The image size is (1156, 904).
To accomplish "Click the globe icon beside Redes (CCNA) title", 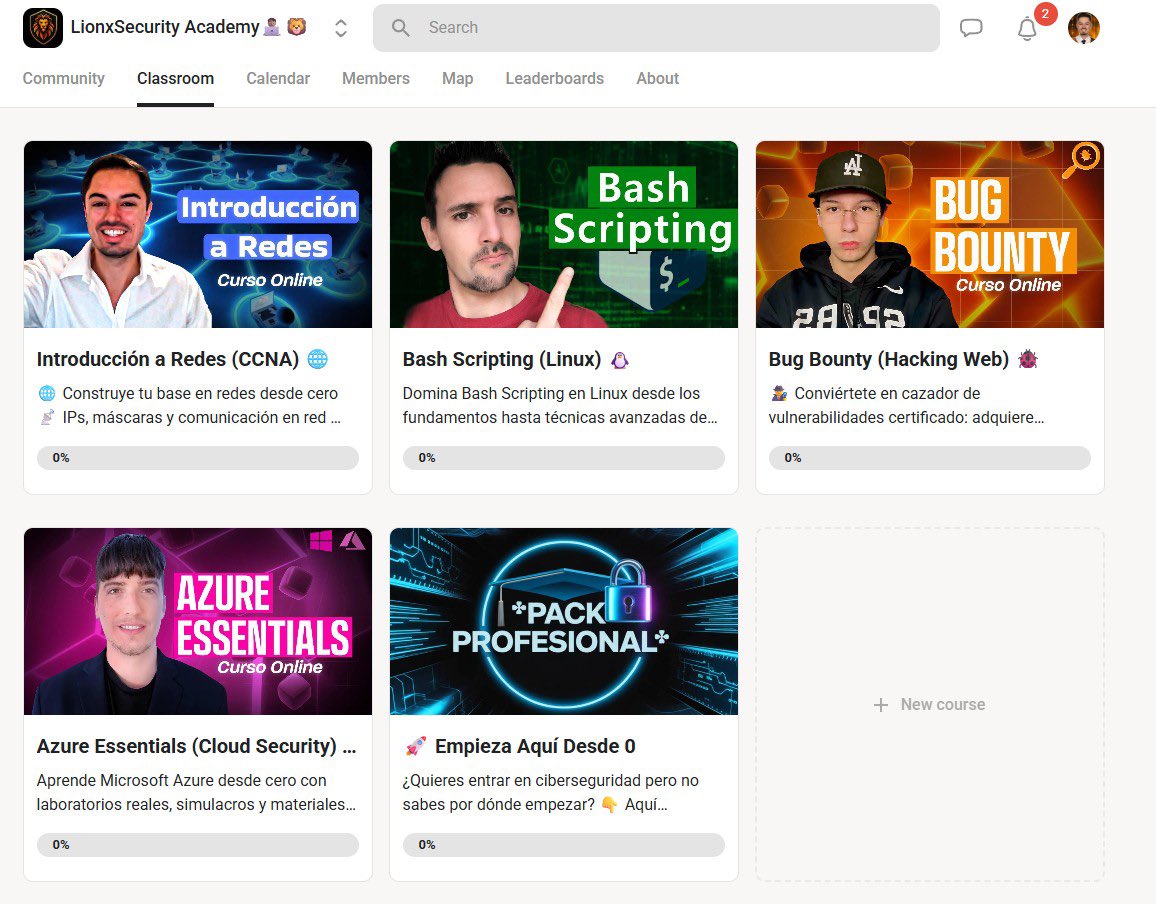I will coord(317,359).
